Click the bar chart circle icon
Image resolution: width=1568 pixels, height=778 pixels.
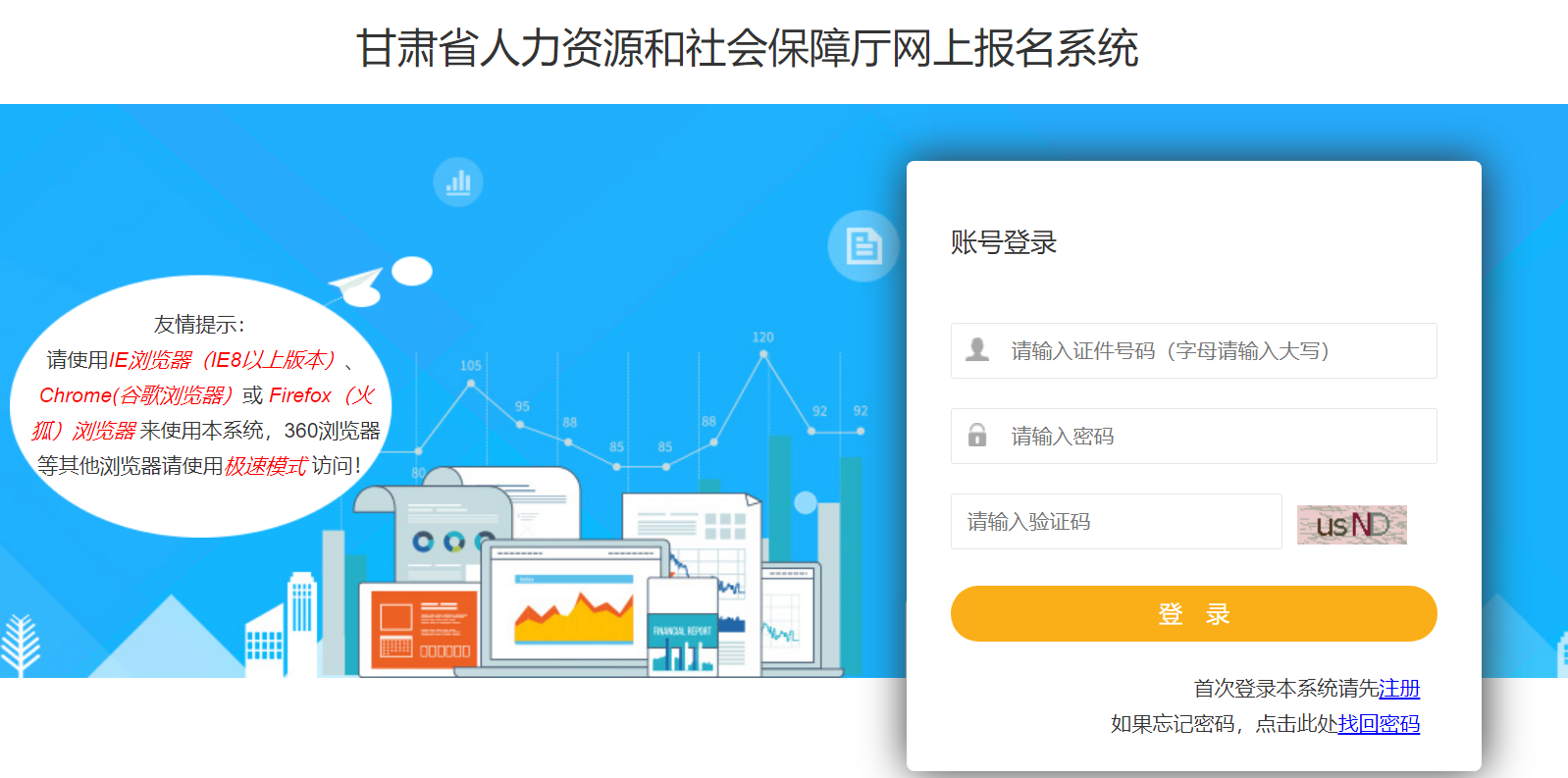pyautogui.click(x=458, y=182)
